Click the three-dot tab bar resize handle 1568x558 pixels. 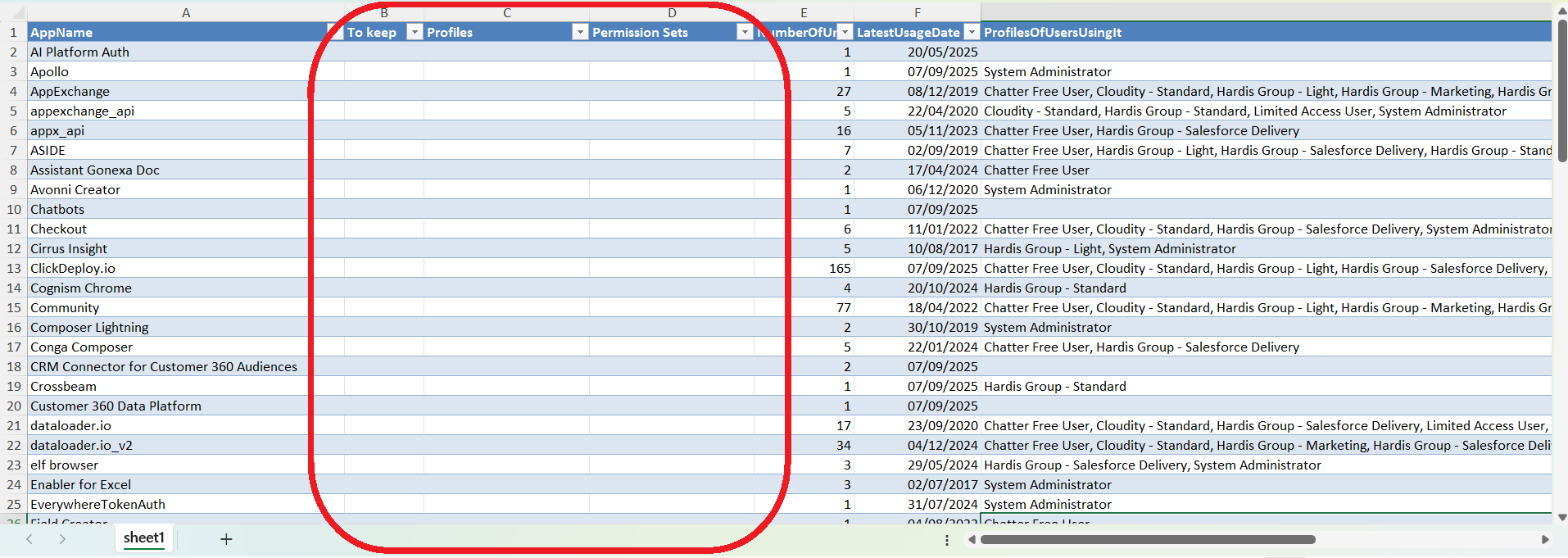tap(946, 540)
